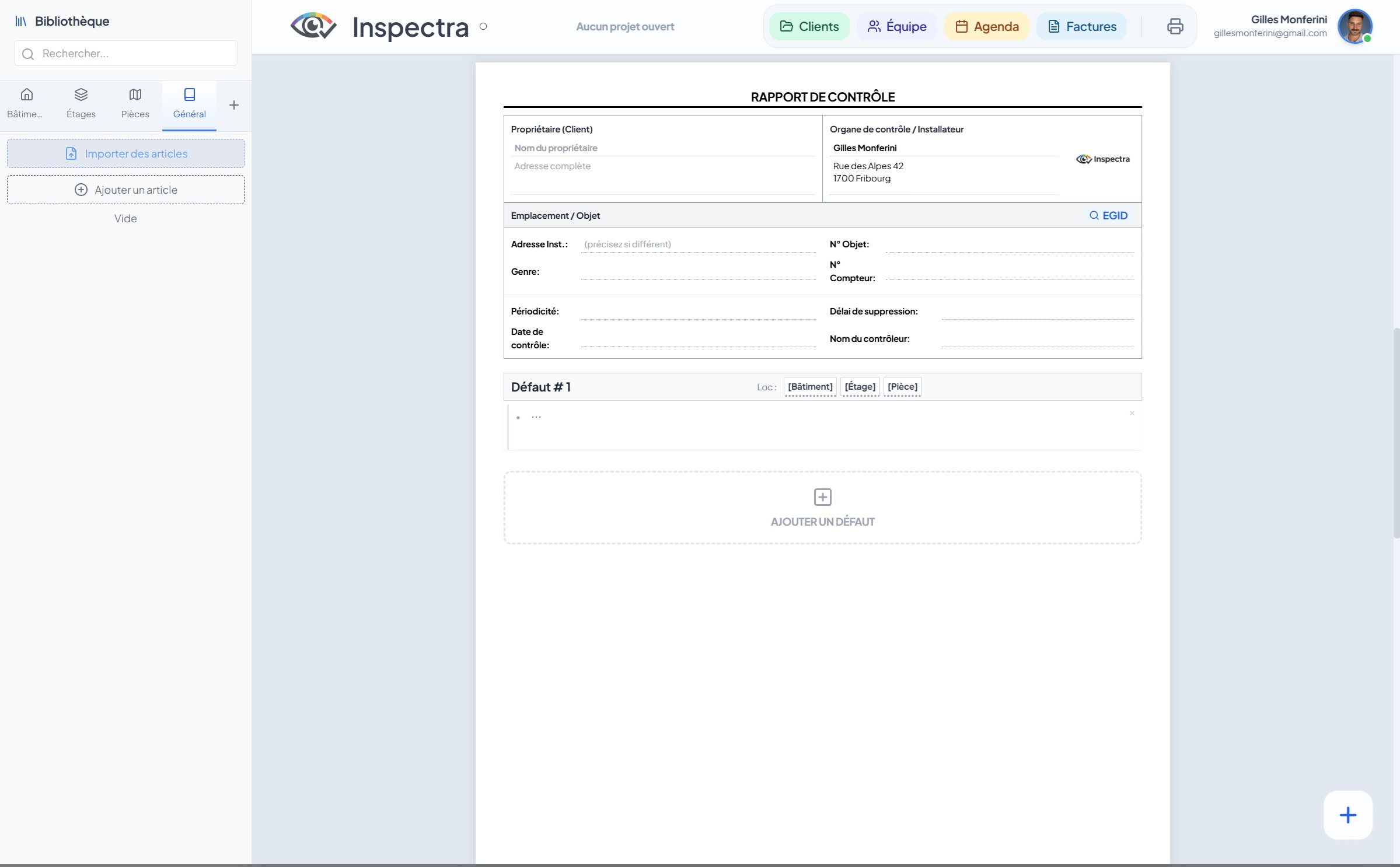Click Ajouter un article button
Viewport: 1400px width, 867px height.
[x=125, y=190]
